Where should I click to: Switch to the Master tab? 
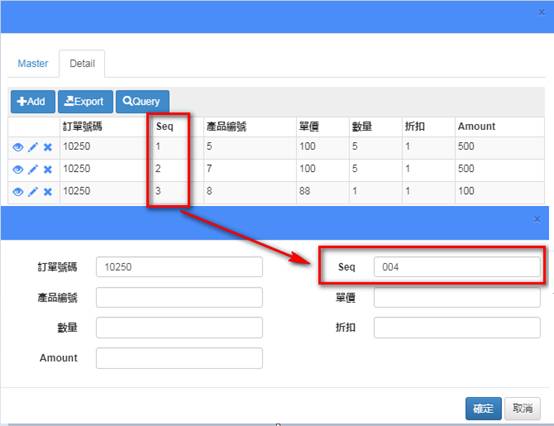[33, 64]
